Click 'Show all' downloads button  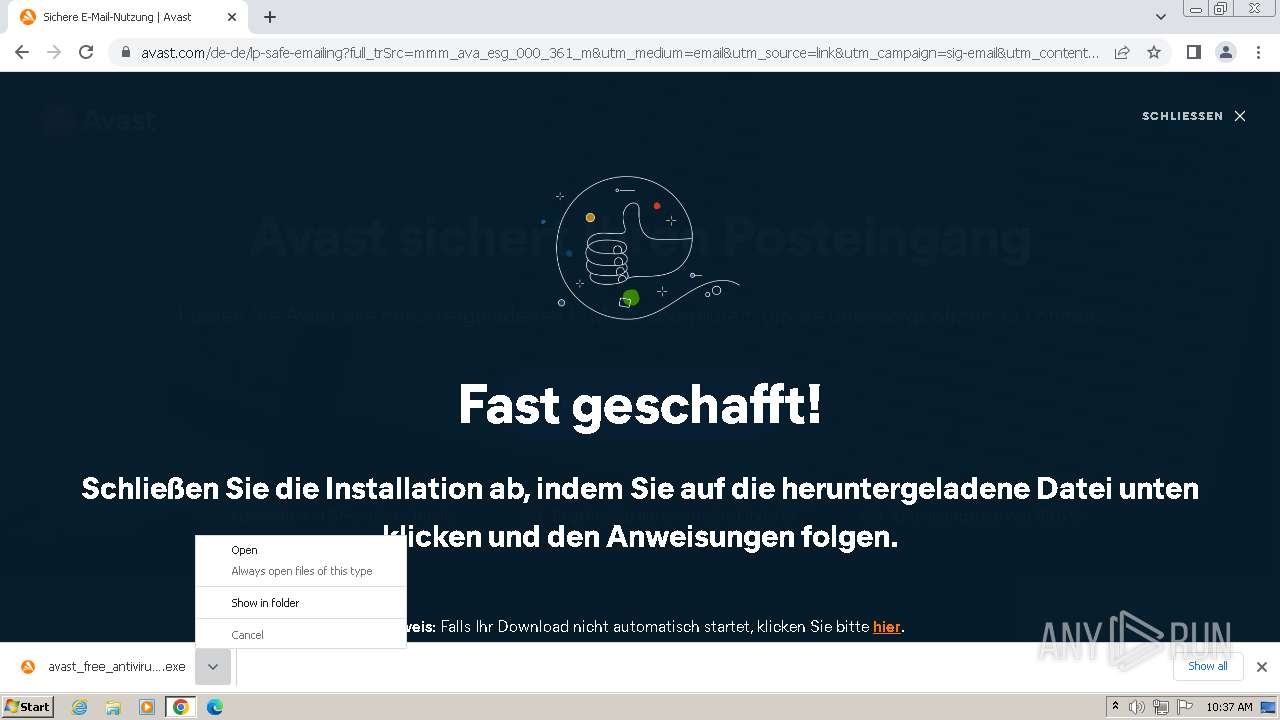pos(1208,666)
